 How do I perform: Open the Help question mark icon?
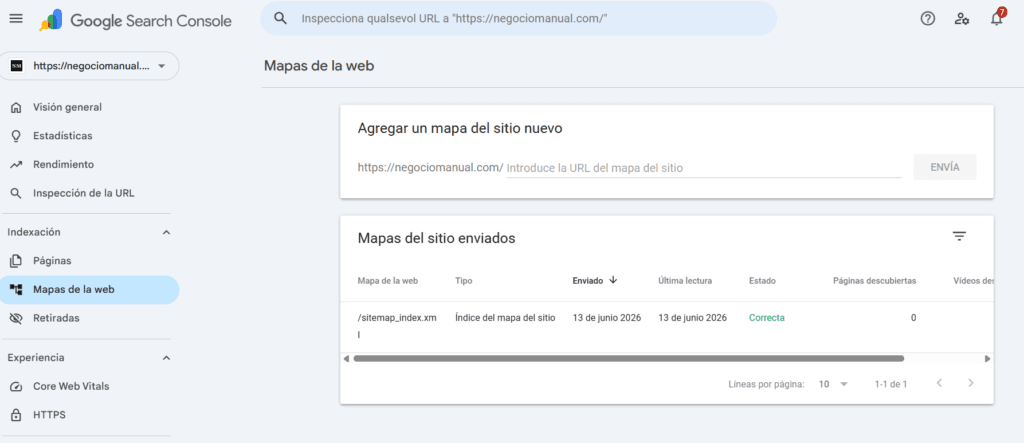tap(927, 19)
